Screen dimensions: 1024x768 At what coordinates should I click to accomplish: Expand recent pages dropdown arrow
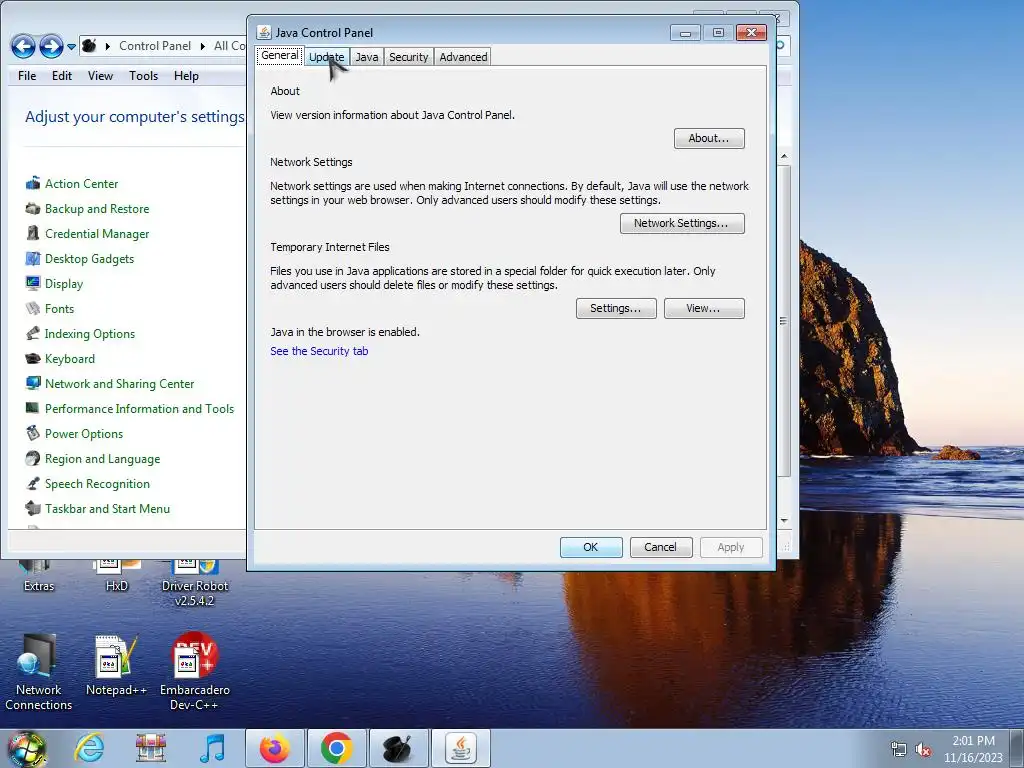pyautogui.click(x=71, y=46)
